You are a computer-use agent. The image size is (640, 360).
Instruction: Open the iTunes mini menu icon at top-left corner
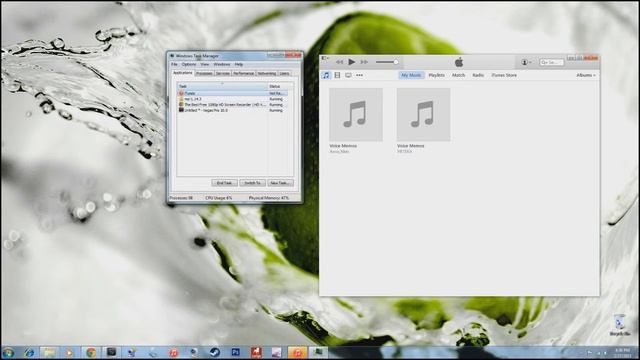click(x=325, y=58)
